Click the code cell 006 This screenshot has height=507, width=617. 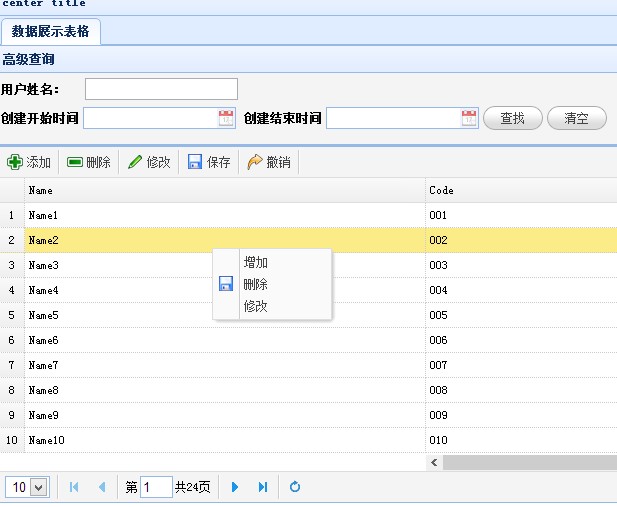pos(521,340)
